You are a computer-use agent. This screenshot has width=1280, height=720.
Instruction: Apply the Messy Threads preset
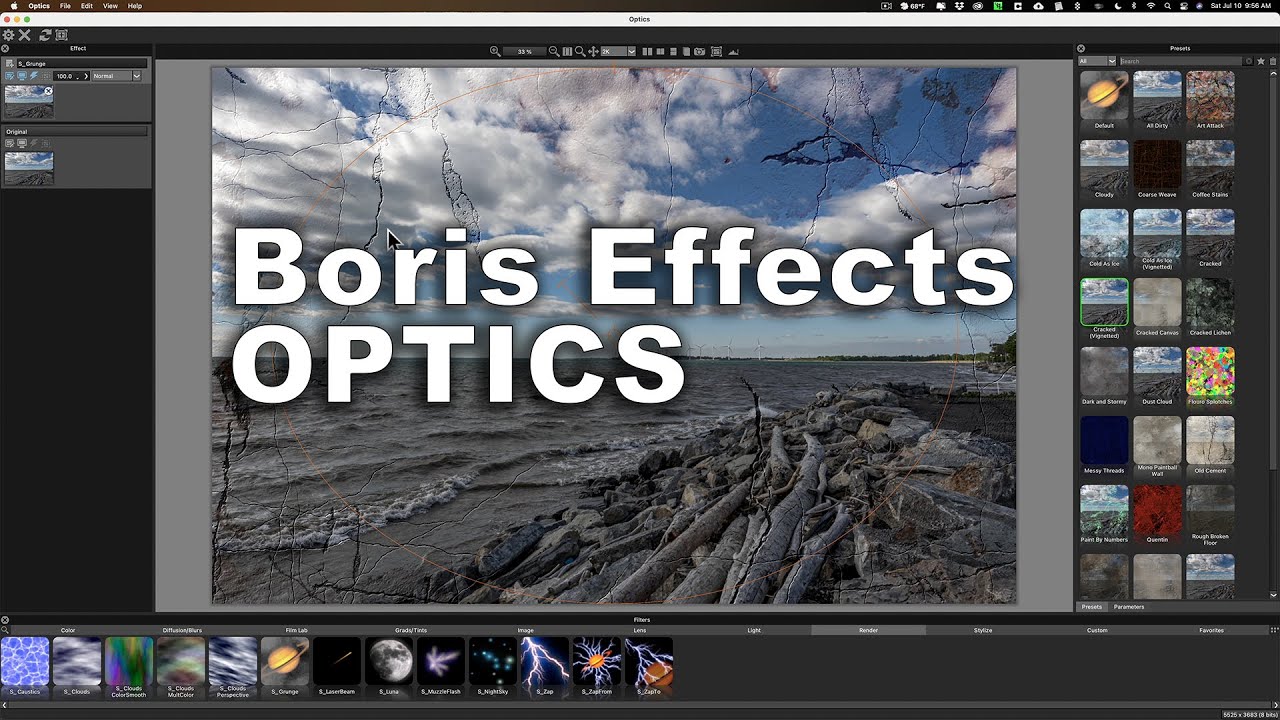tap(1104, 444)
